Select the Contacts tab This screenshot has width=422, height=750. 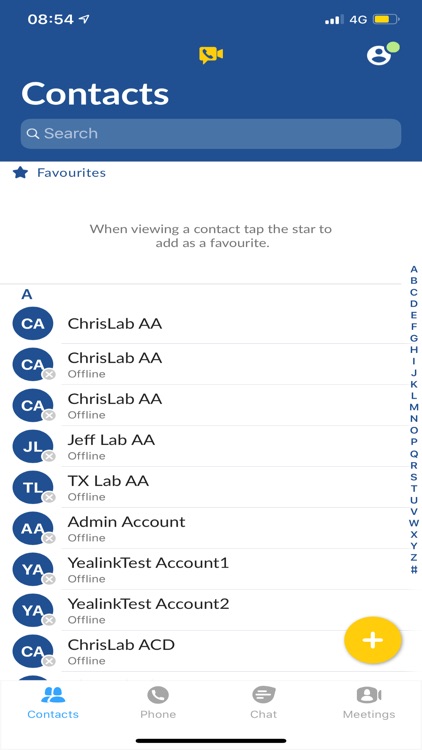pos(53,702)
